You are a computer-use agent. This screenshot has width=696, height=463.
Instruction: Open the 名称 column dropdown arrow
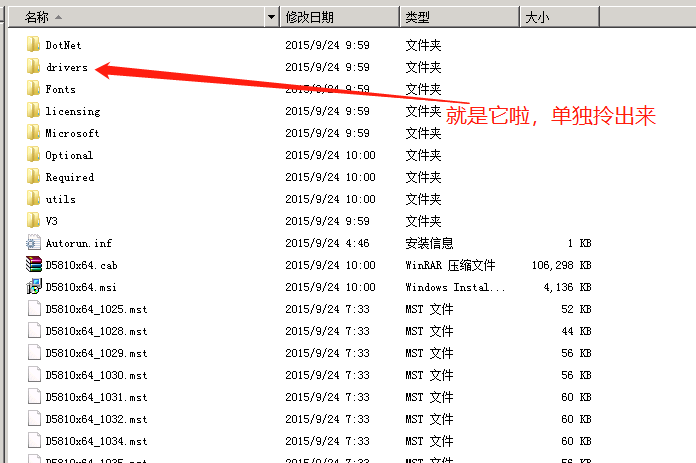tap(271, 17)
